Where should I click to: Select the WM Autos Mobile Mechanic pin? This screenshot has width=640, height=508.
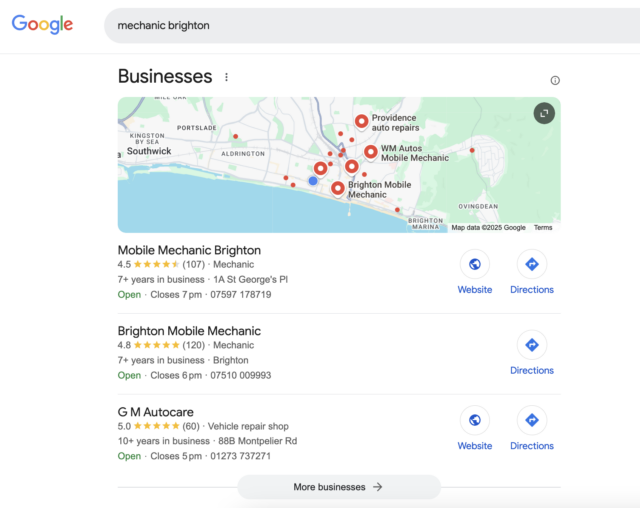point(371,152)
